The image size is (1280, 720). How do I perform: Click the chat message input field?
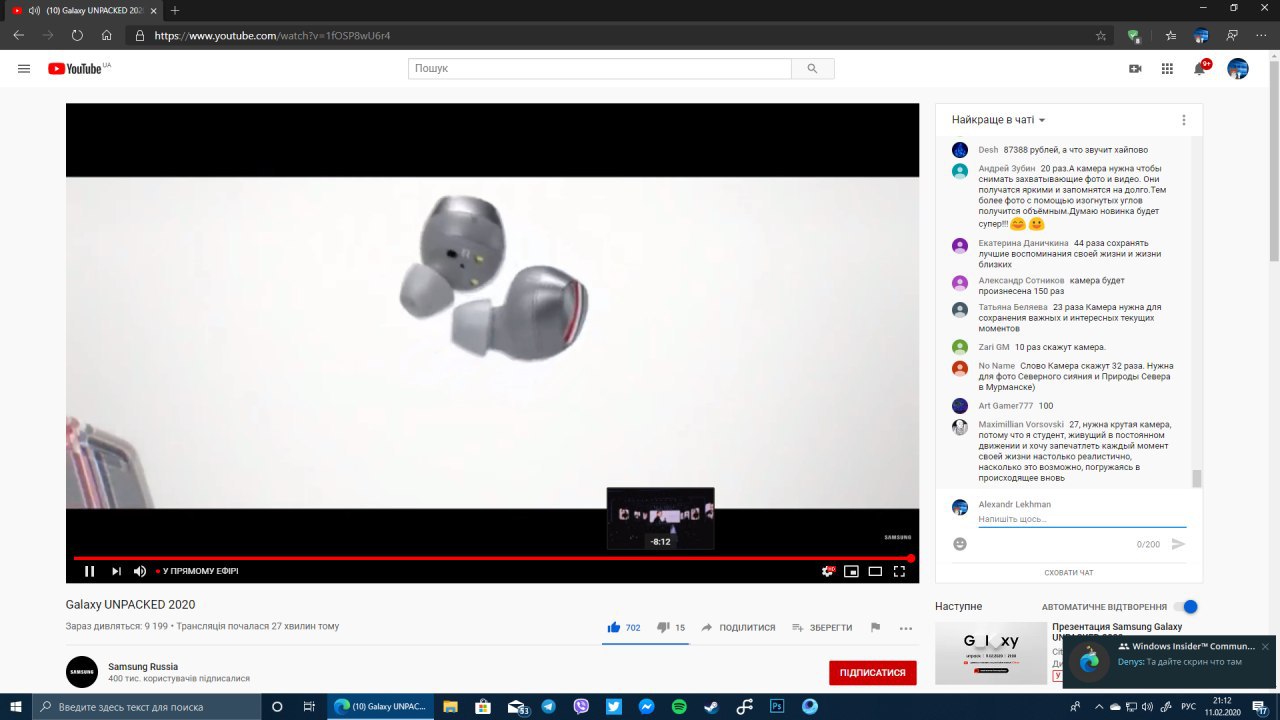click(1082, 520)
